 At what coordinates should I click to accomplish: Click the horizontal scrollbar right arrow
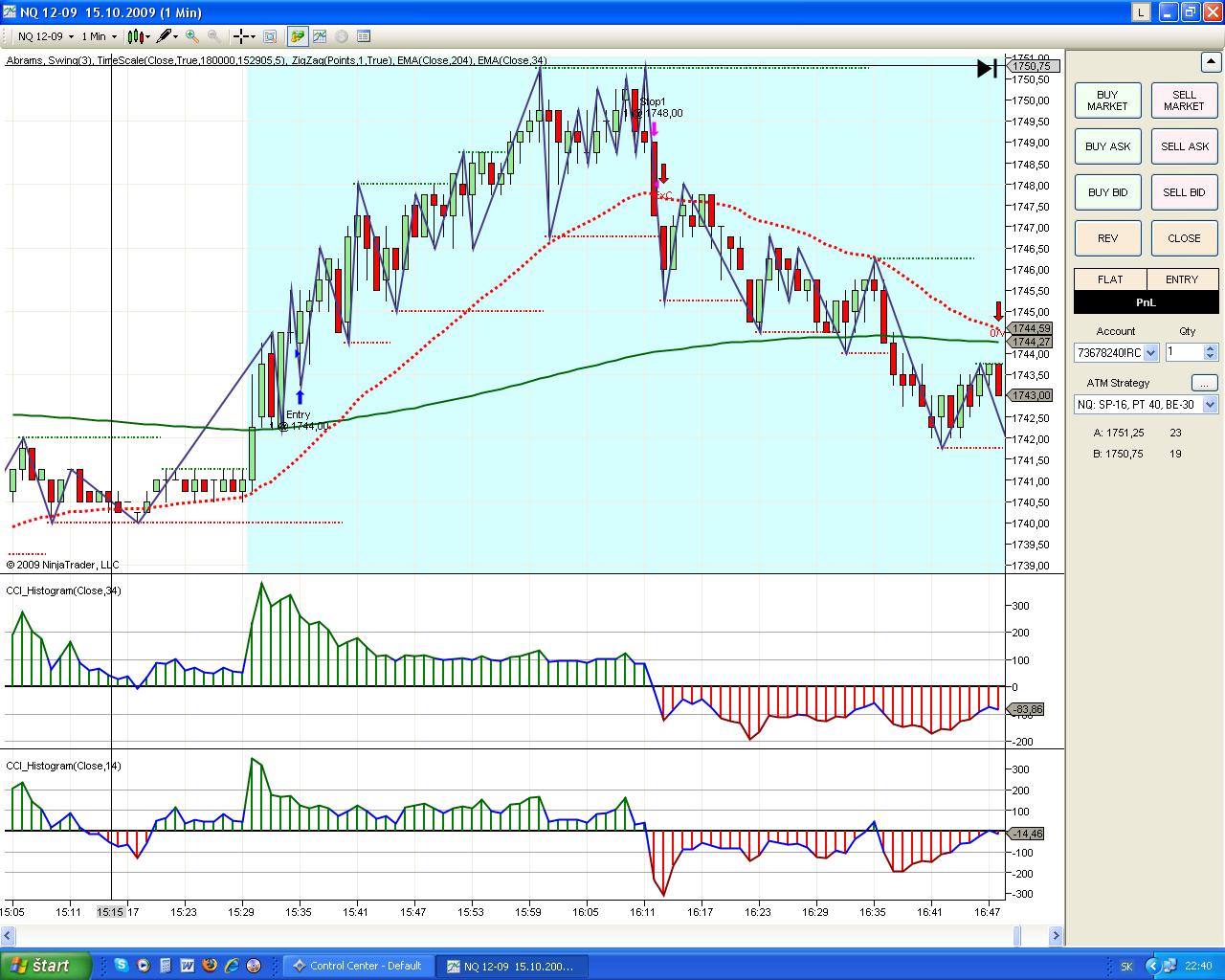[x=1057, y=936]
